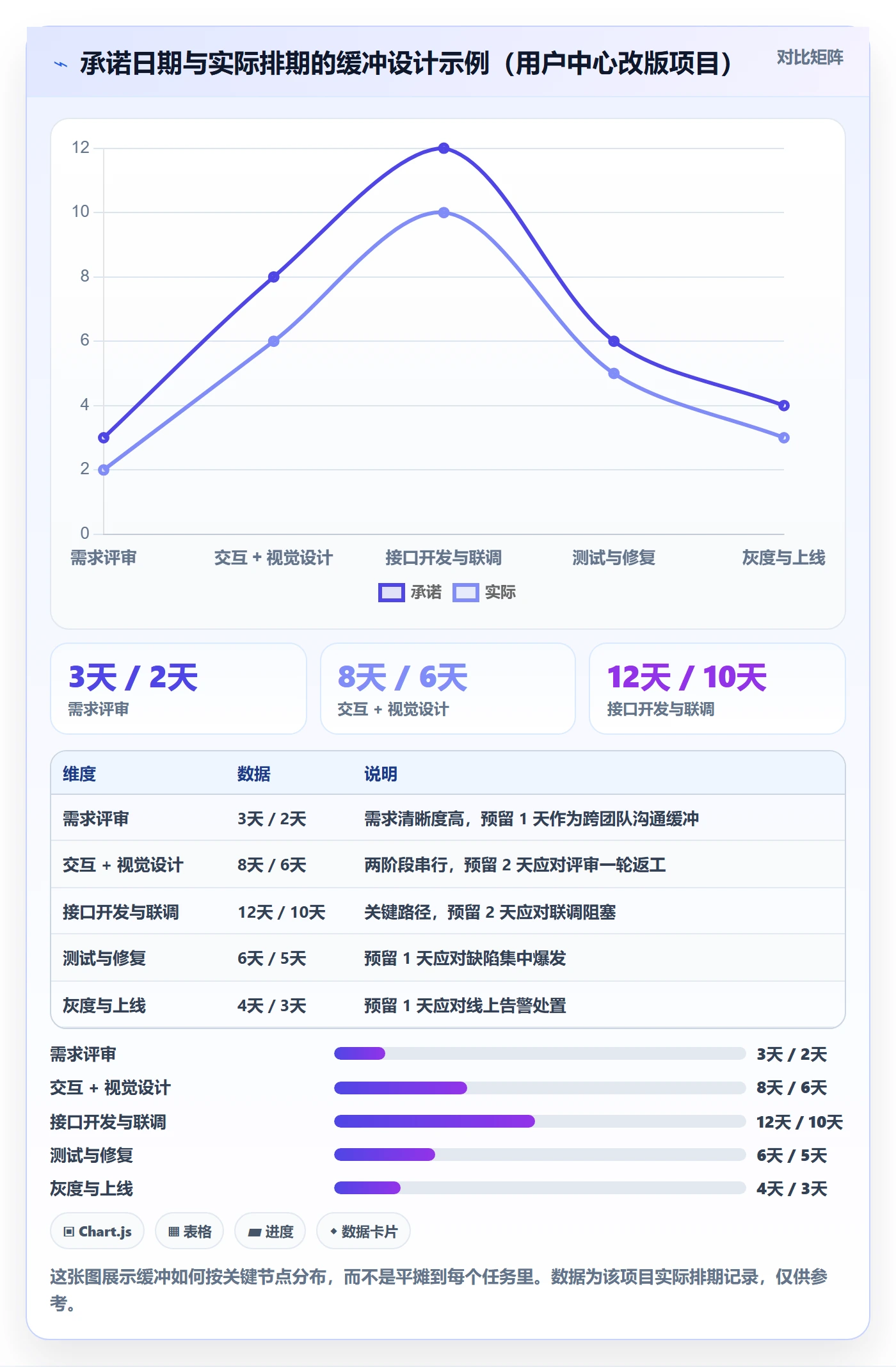Click the 实际 data point at 接口开发与联调
The image size is (896, 1367).
(444, 212)
